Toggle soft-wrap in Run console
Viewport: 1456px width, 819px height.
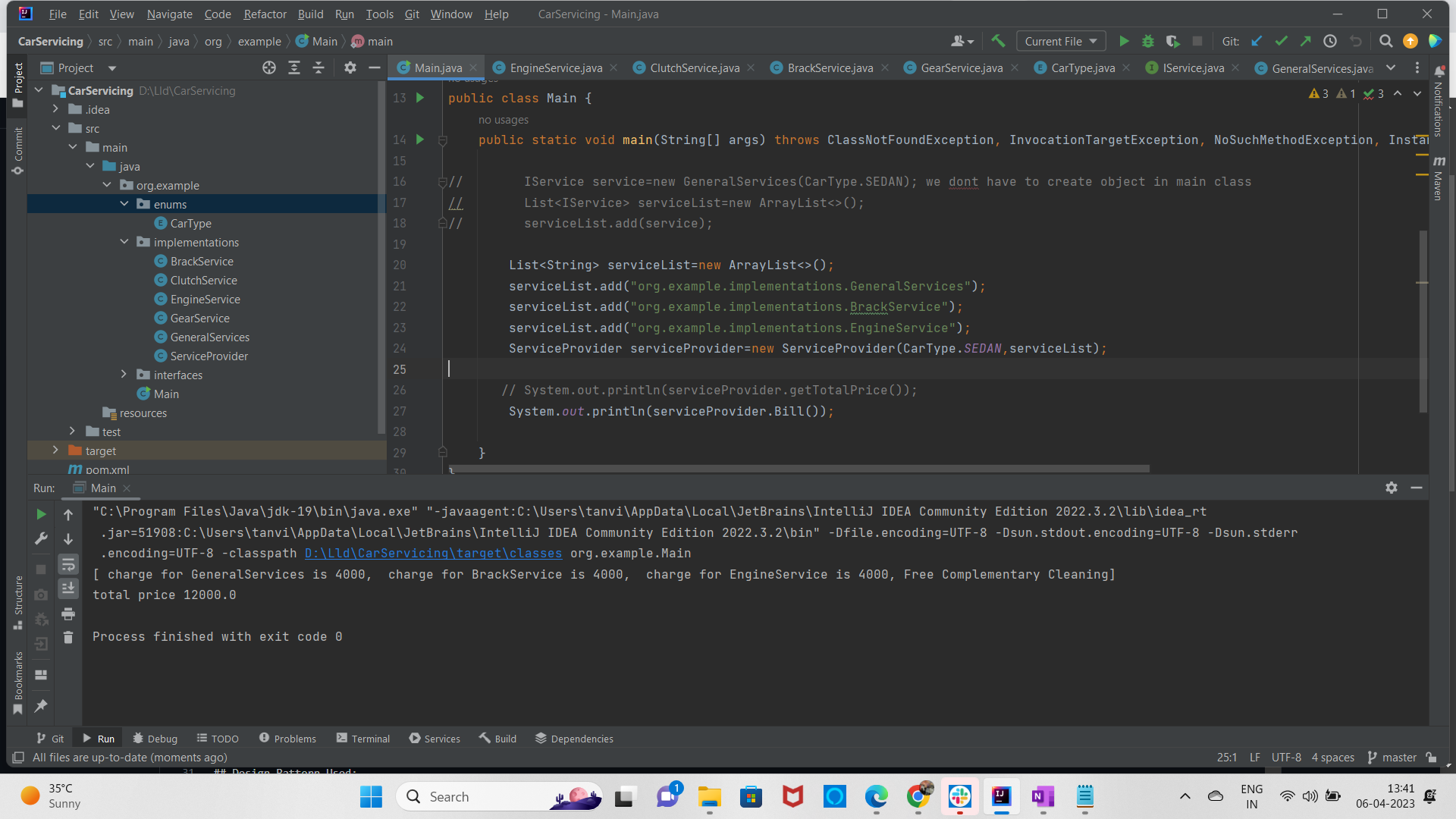point(68,565)
